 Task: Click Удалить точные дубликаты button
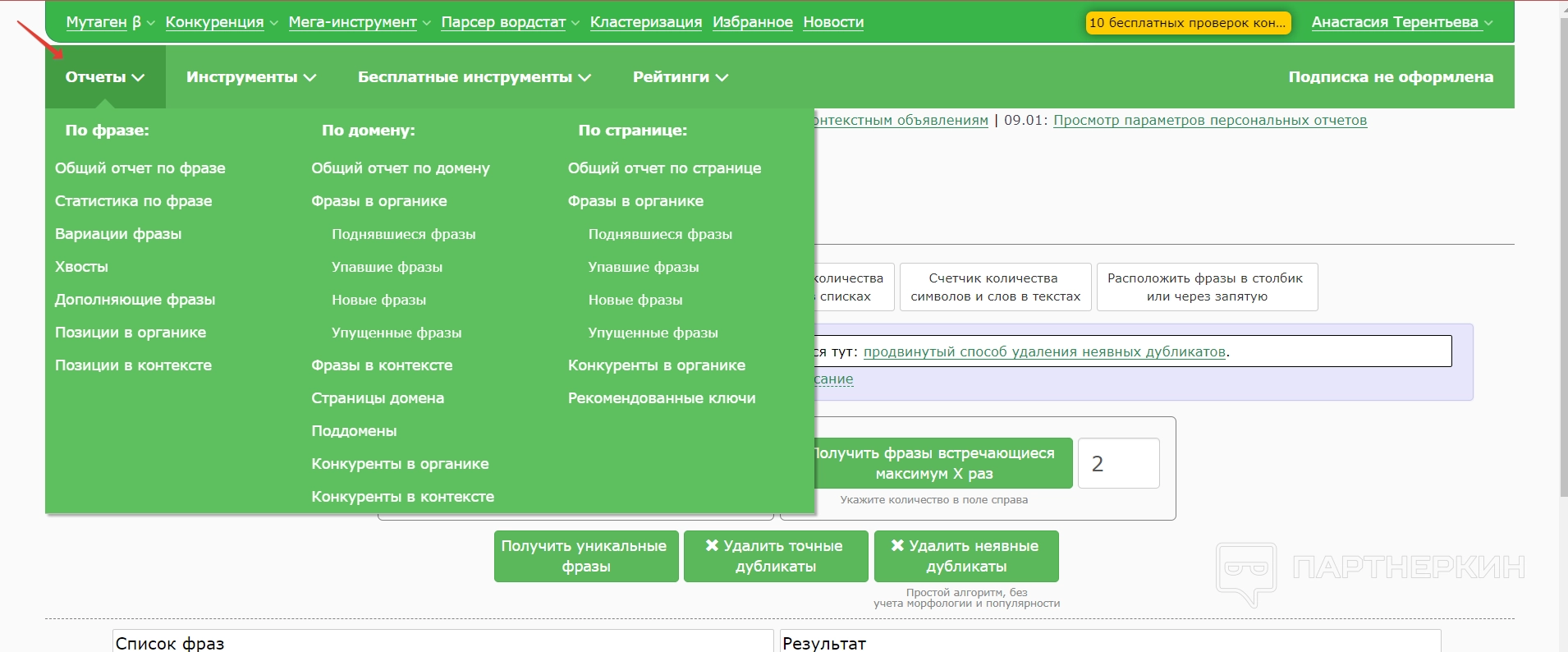pos(776,556)
